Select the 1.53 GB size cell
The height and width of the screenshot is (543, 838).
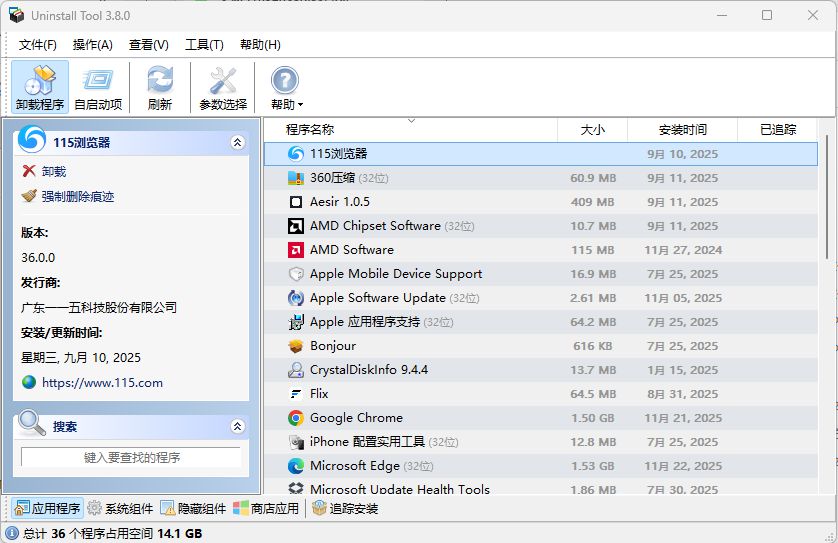point(593,466)
